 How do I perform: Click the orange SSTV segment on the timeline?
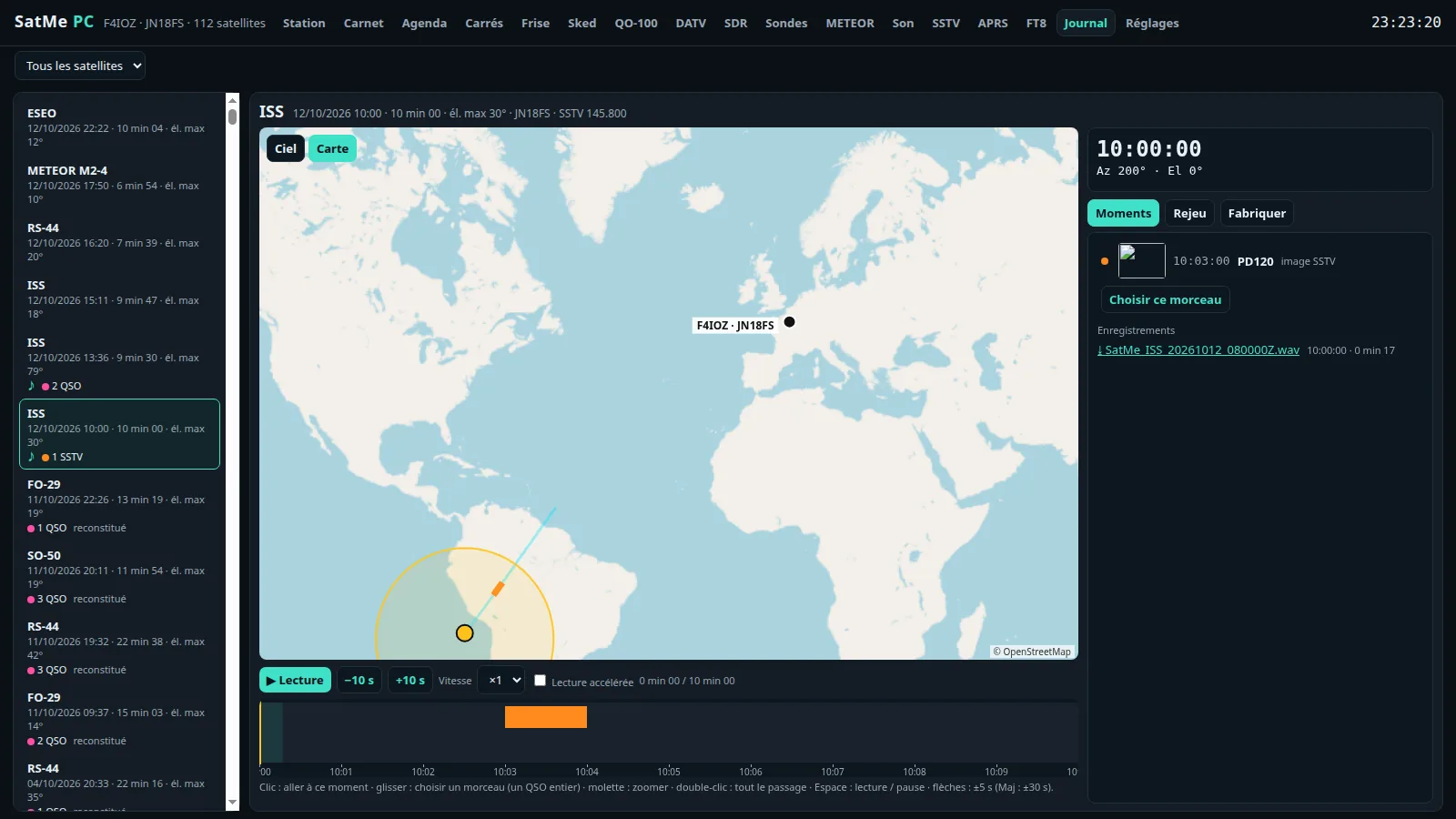pos(546,717)
